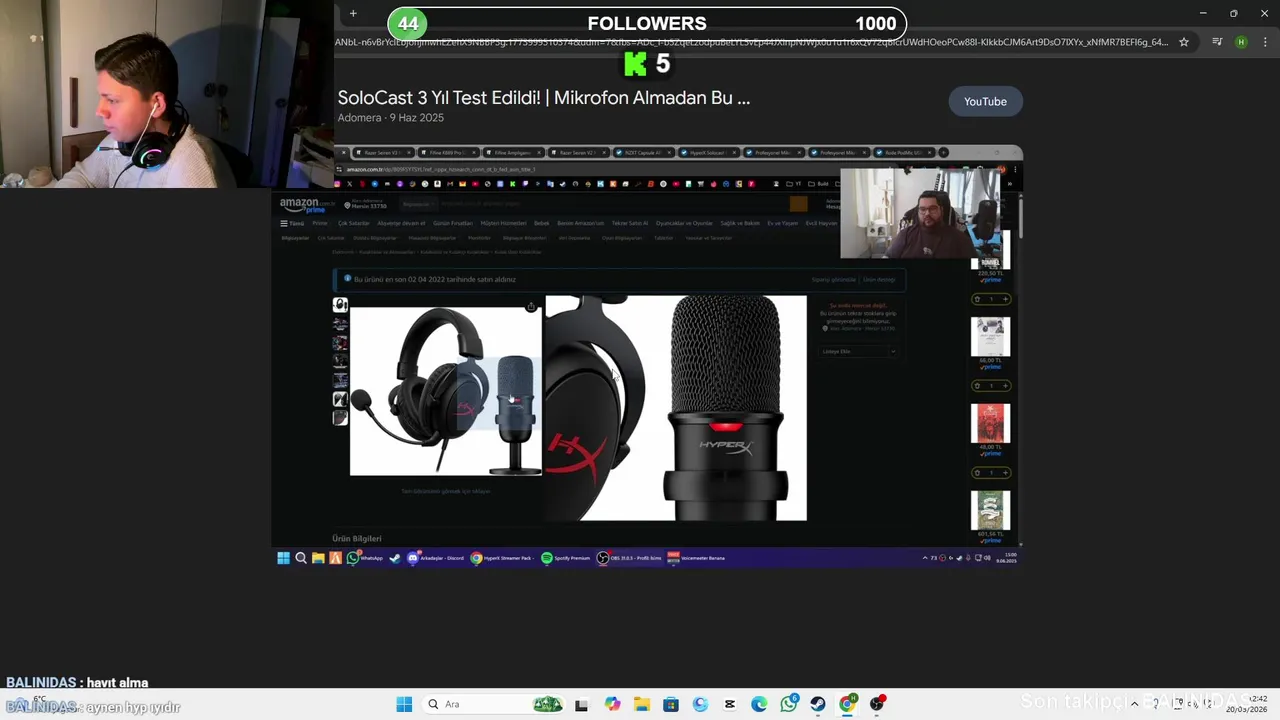Open File Explorer from the taskbar
Viewport: 1280px width, 720px height.
641,704
